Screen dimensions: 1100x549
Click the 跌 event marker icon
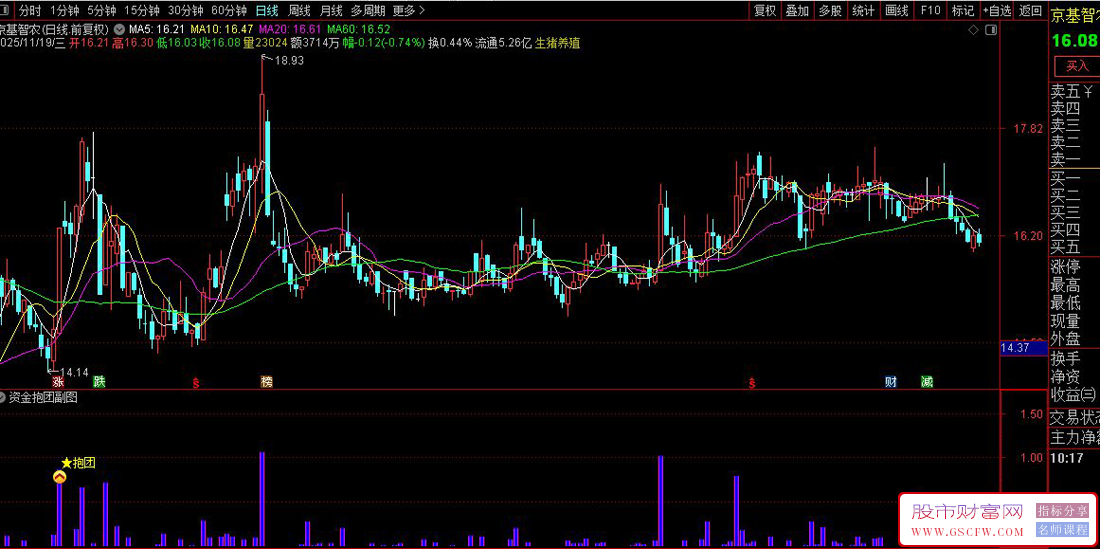[100, 382]
